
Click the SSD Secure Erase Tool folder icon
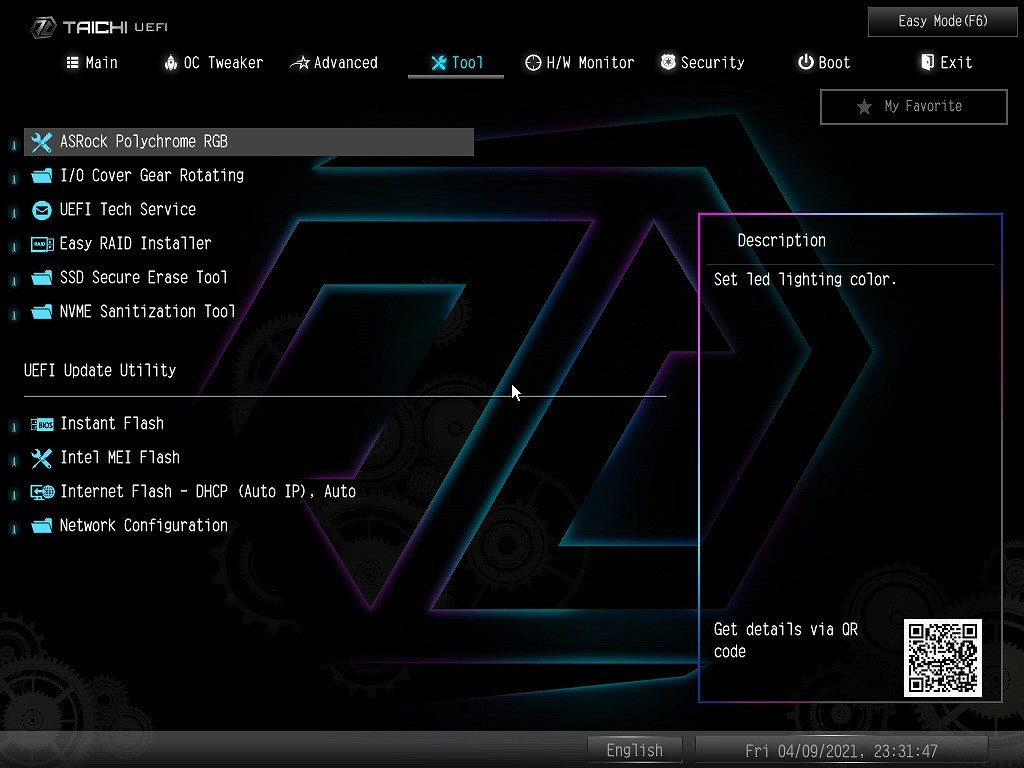point(41,278)
